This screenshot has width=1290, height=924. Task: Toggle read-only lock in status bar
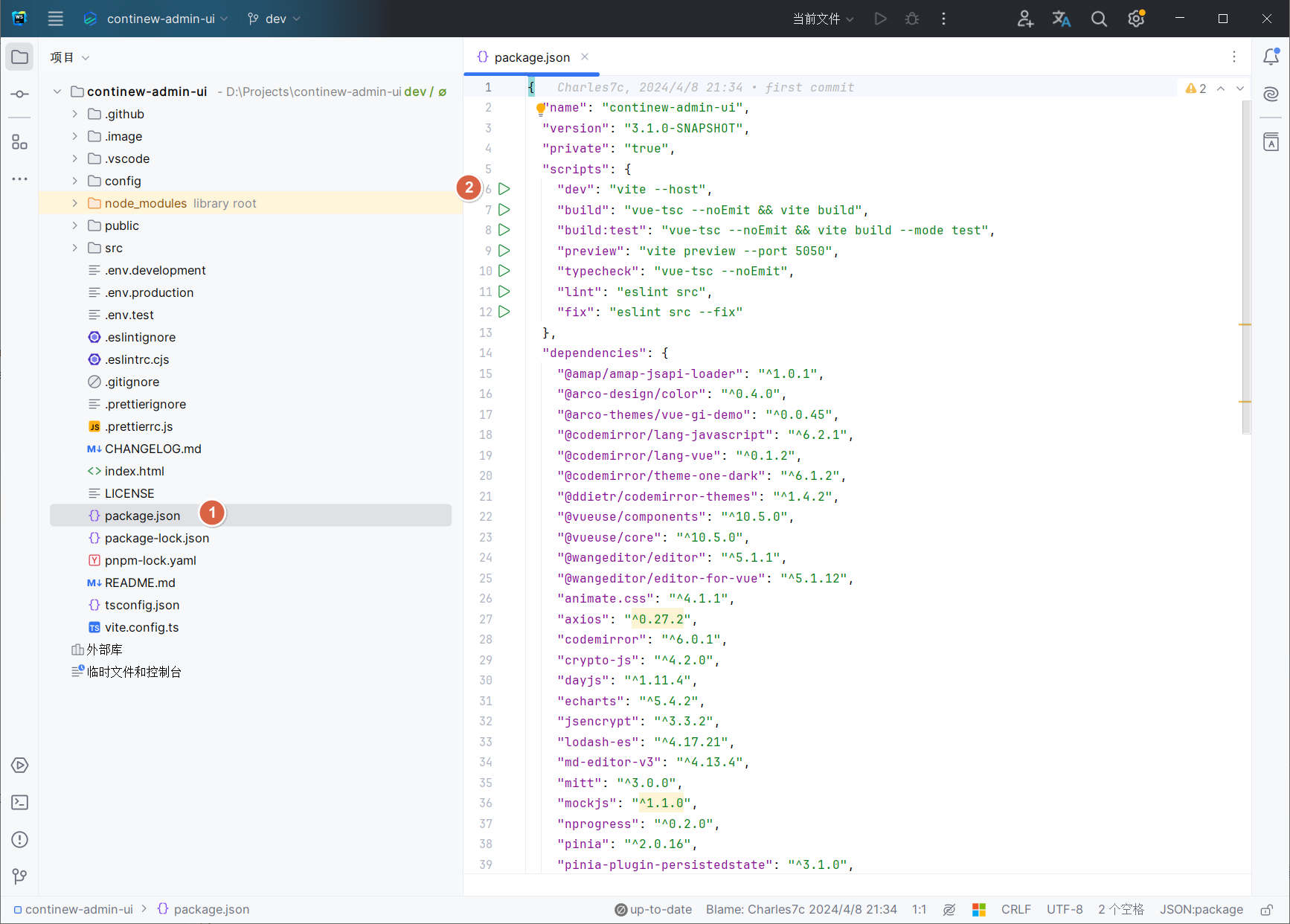(x=1266, y=910)
